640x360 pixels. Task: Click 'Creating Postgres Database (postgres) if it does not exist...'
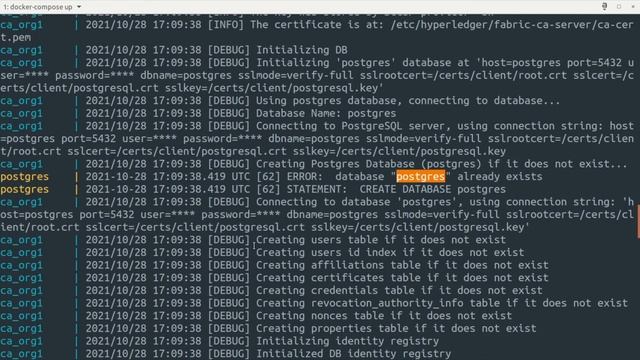[x=442, y=164]
